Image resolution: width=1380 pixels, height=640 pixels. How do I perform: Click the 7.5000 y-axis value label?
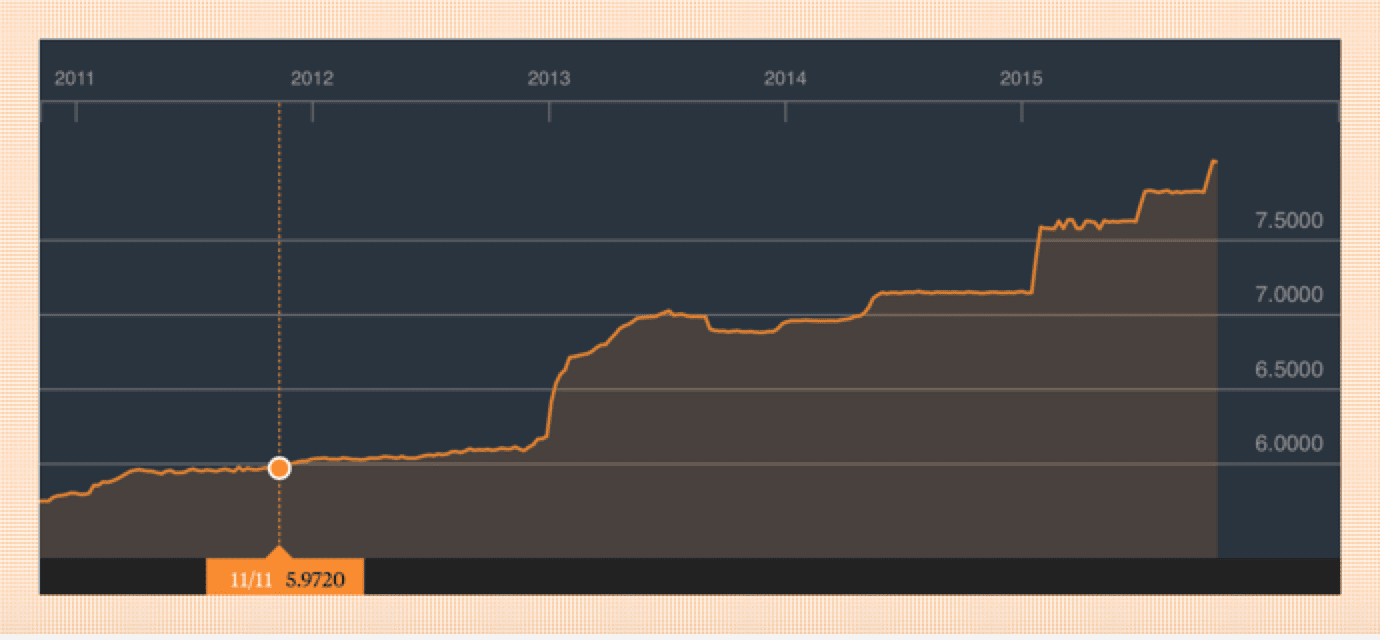(x=1288, y=221)
